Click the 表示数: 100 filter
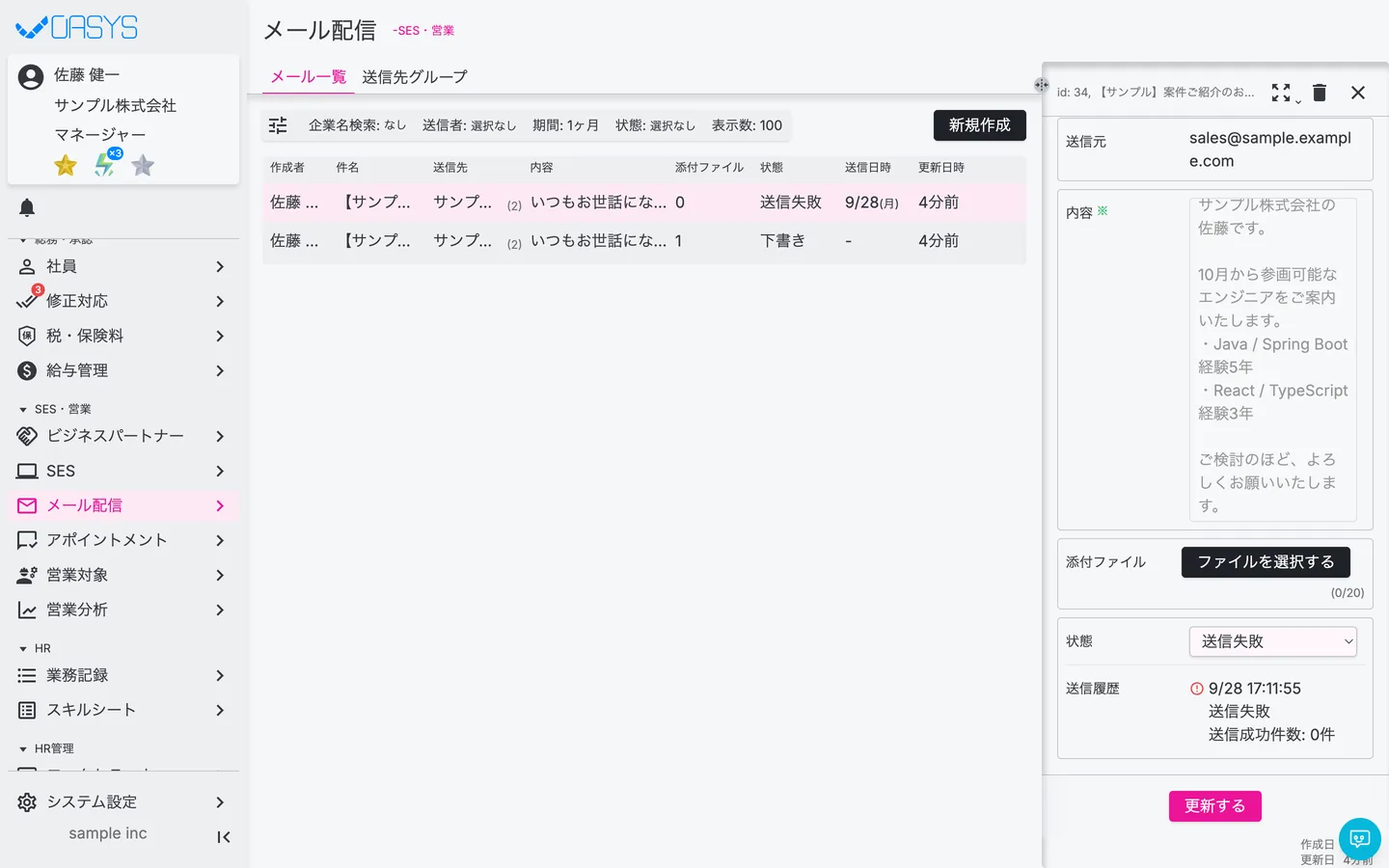1389x868 pixels. pos(747,125)
